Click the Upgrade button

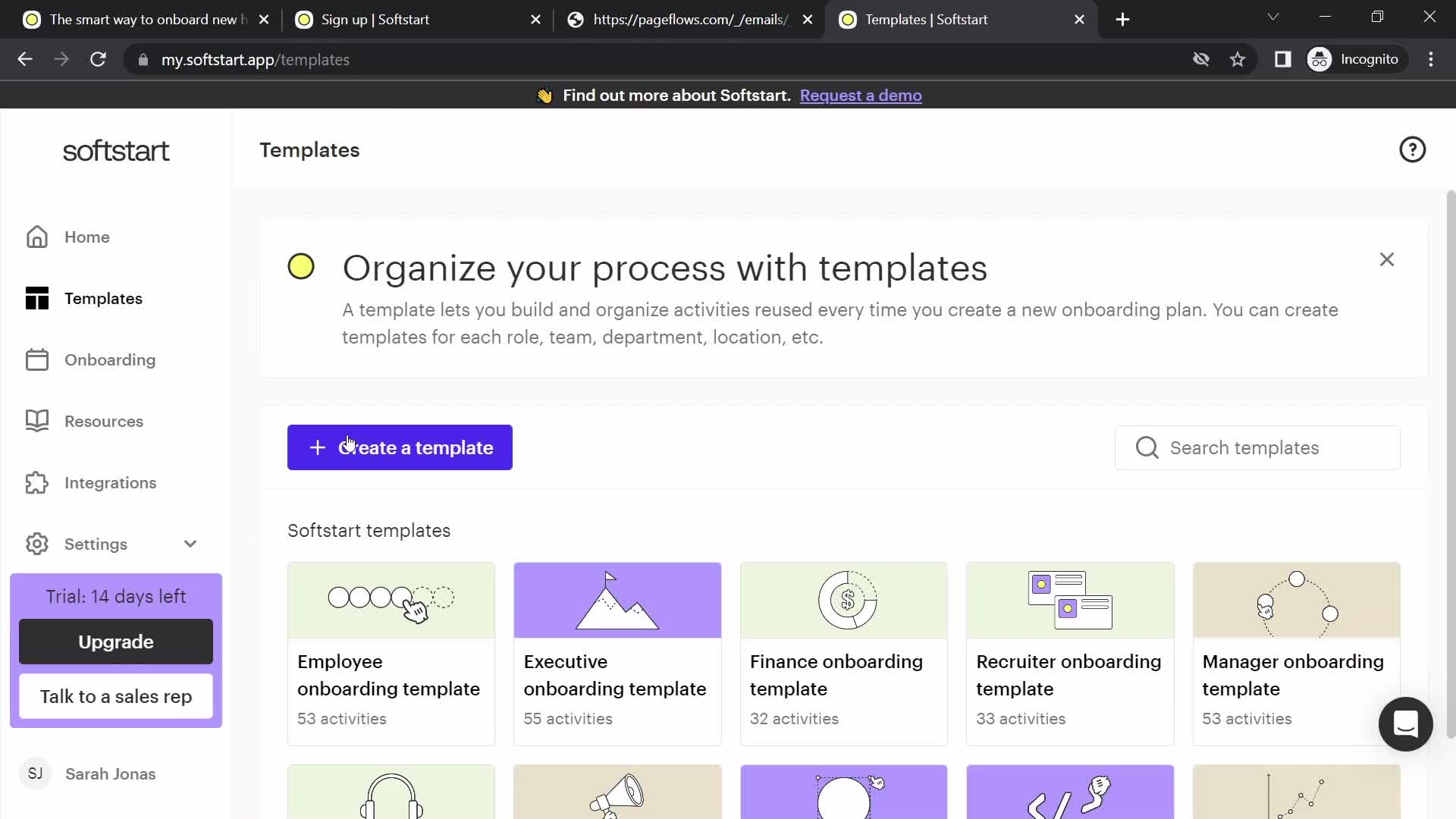116,642
